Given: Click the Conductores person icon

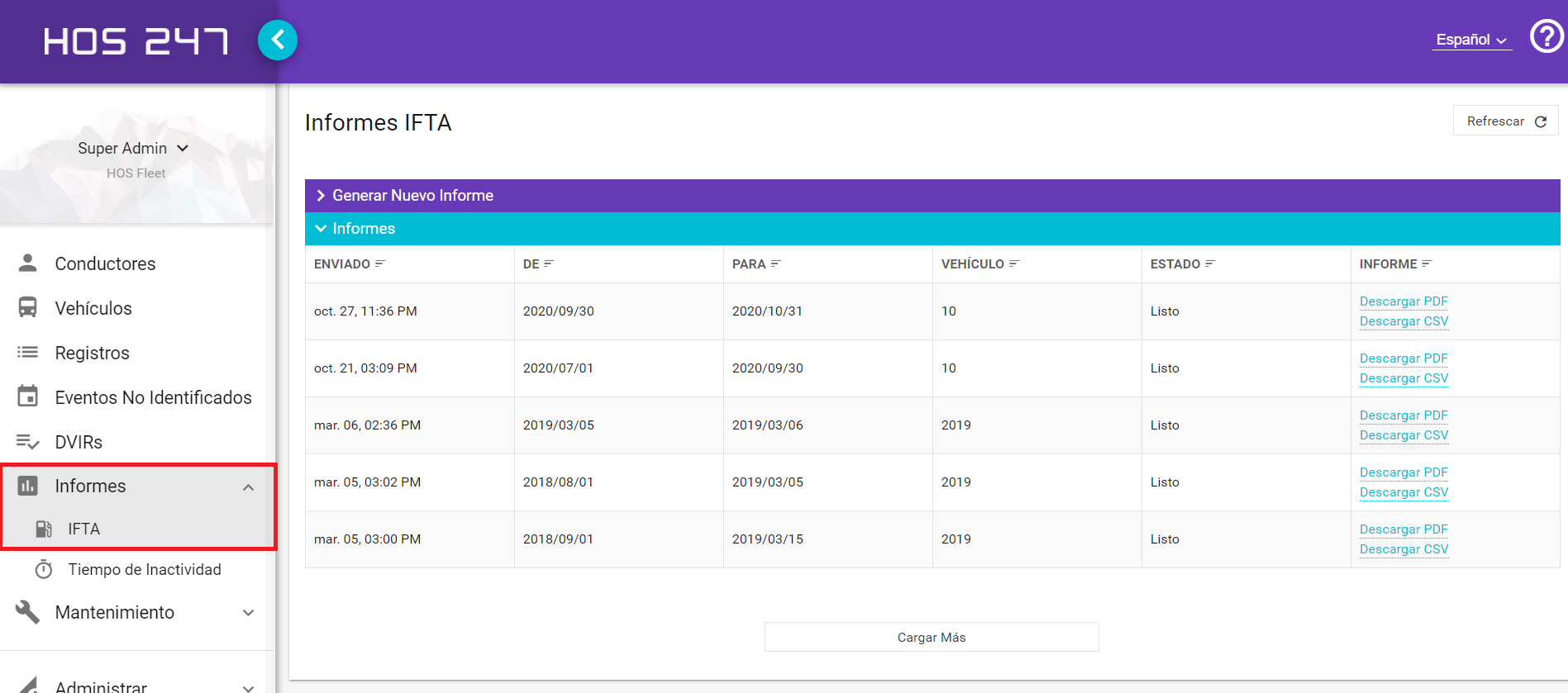Looking at the screenshot, I should click(x=28, y=263).
